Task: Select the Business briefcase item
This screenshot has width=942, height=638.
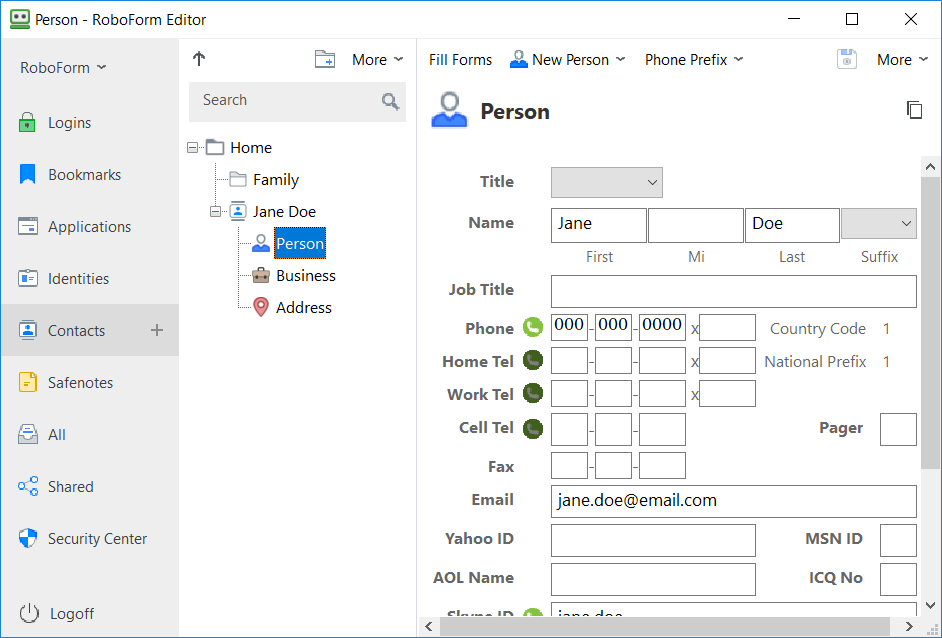Action: click(294, 276)
